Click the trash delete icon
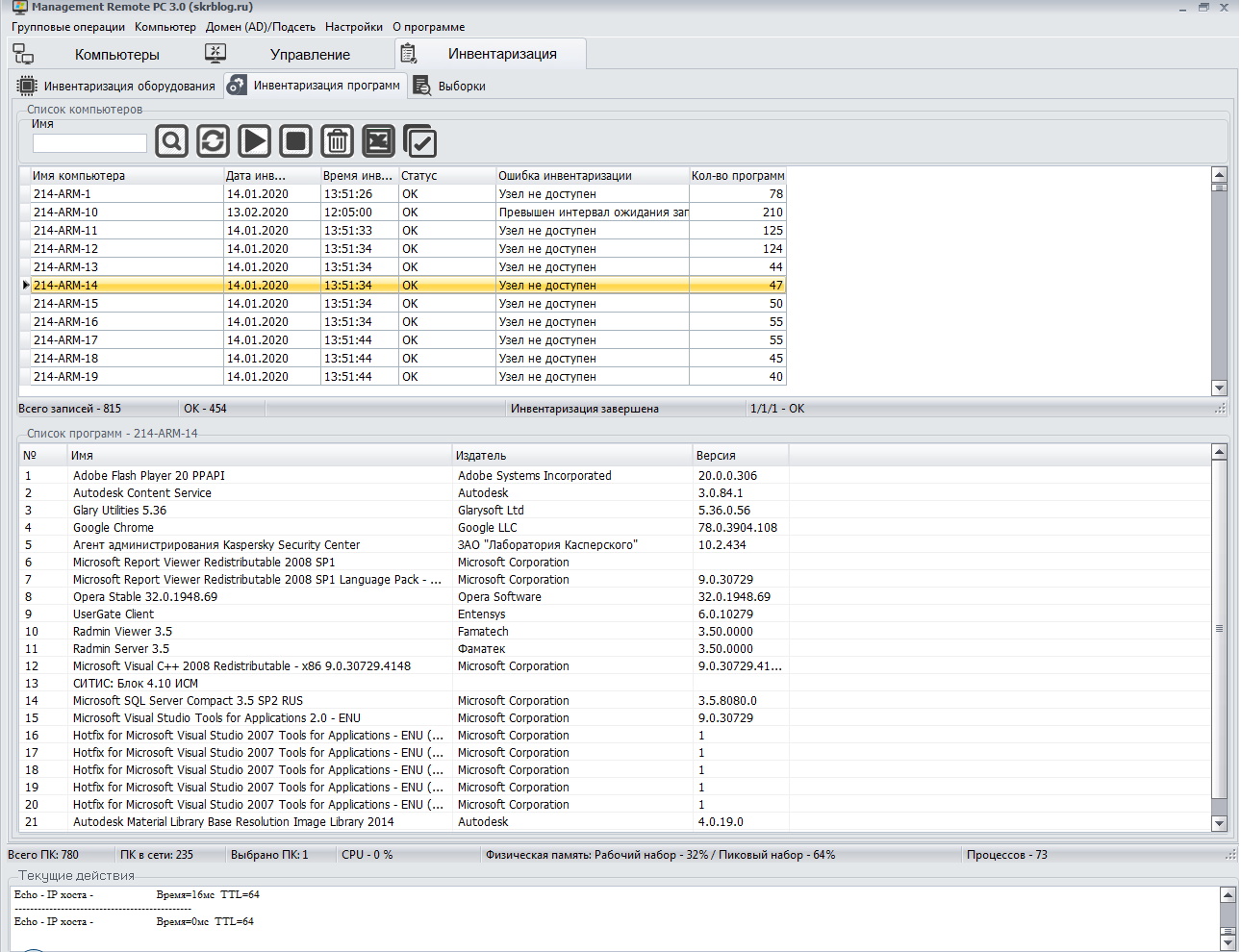Viewport: 1241px width, 952px height. coord(337,141)
